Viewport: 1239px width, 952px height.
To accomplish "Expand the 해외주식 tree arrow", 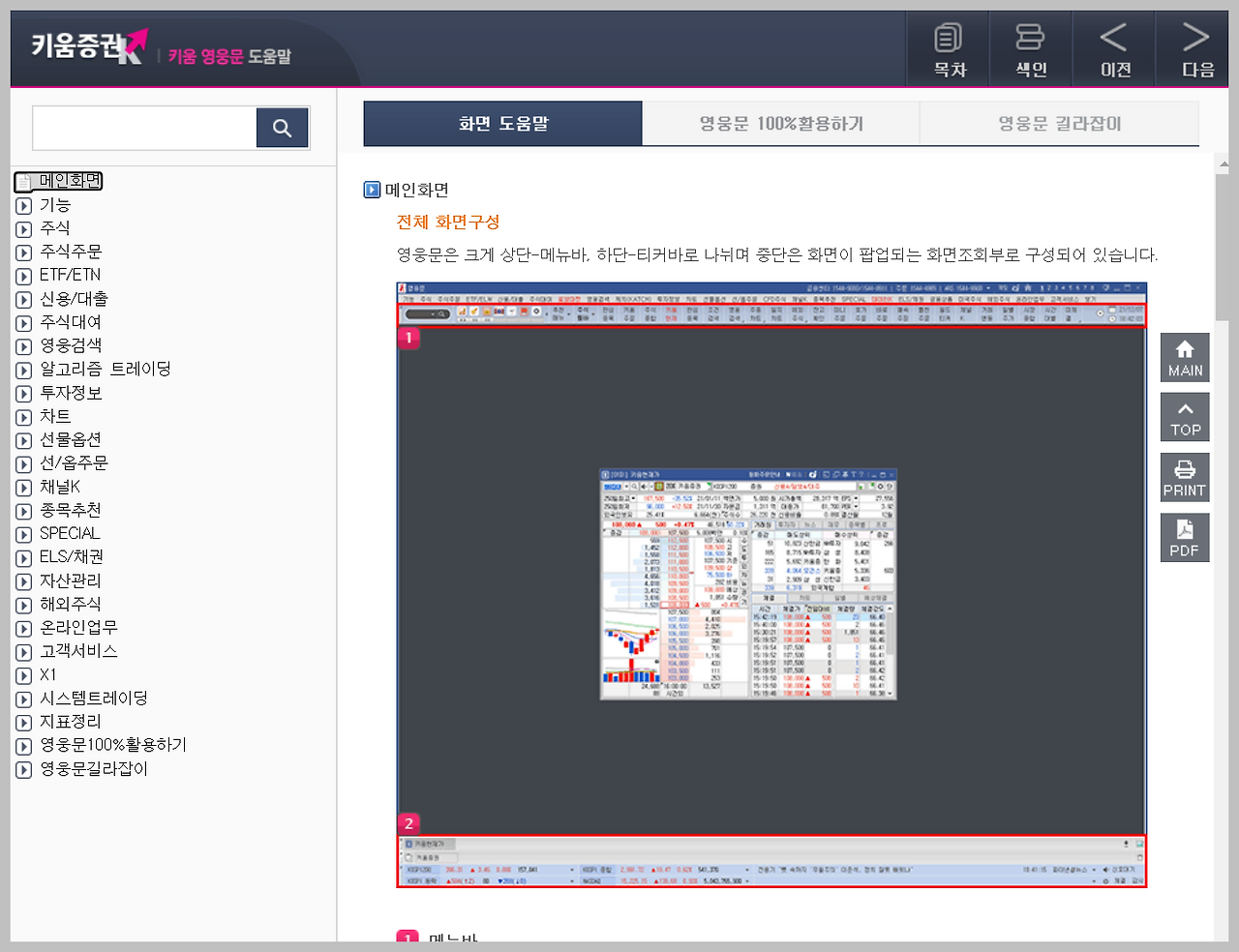I will (x=24, y=605).
